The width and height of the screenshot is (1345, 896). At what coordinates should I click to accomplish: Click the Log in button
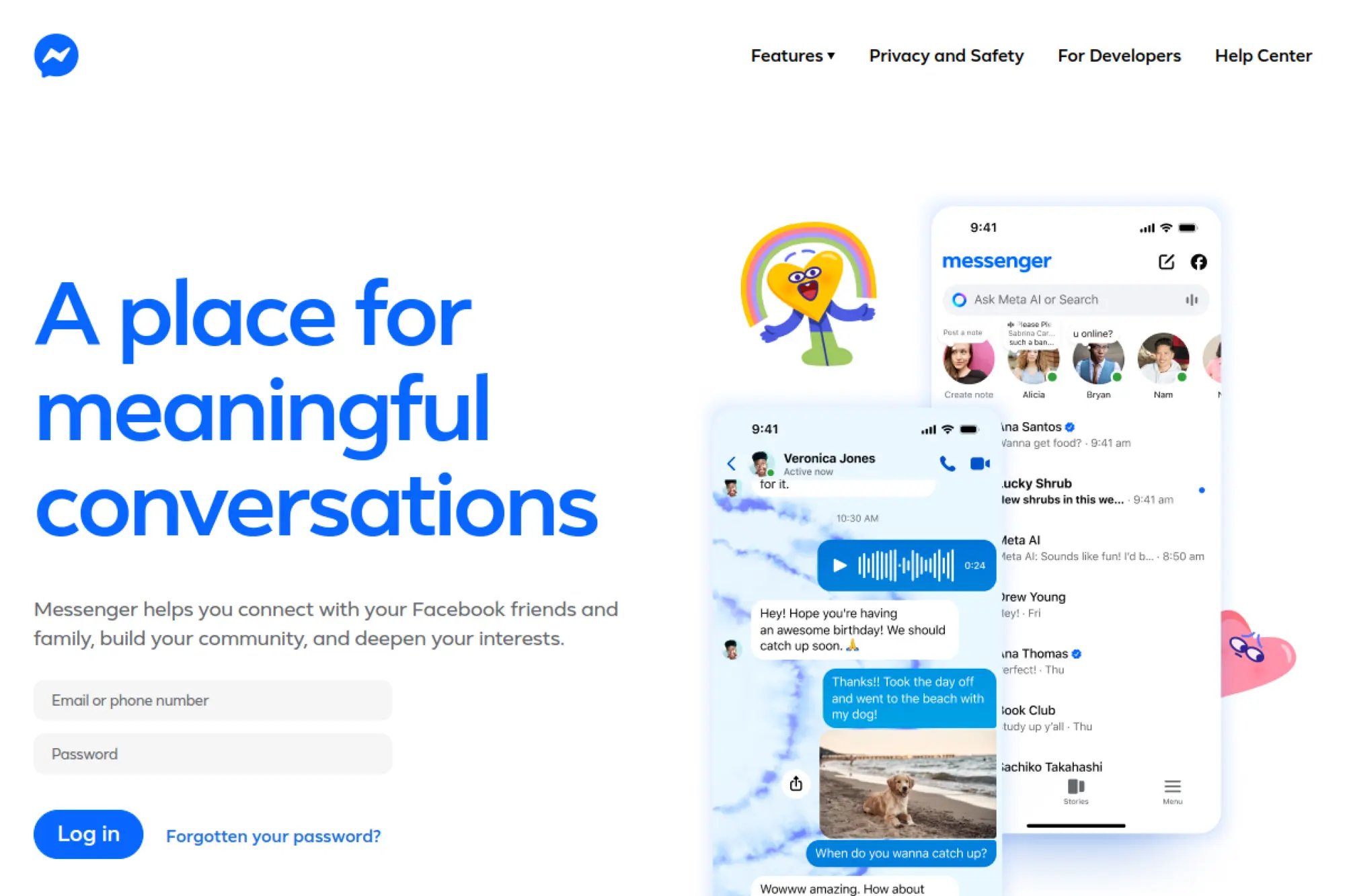[87, 834]
